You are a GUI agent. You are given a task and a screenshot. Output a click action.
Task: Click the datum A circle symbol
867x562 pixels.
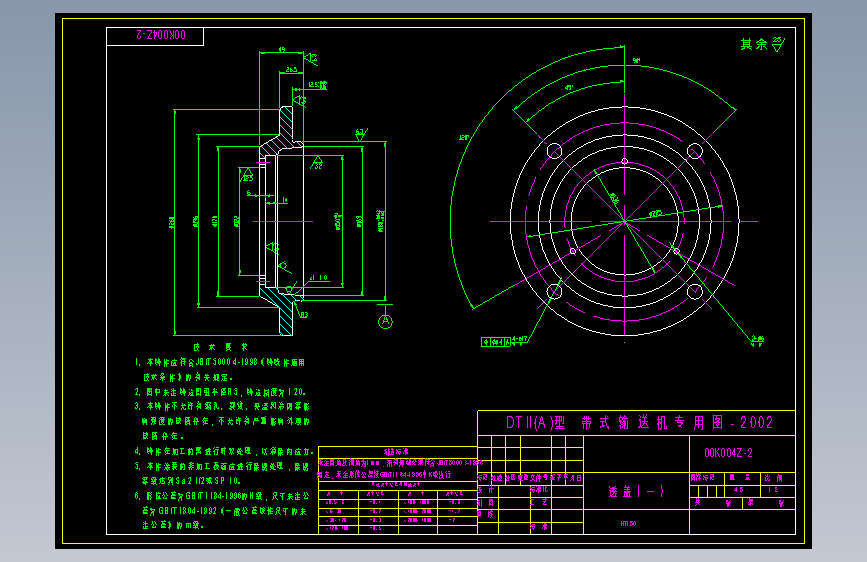click(x=385, y=321)
